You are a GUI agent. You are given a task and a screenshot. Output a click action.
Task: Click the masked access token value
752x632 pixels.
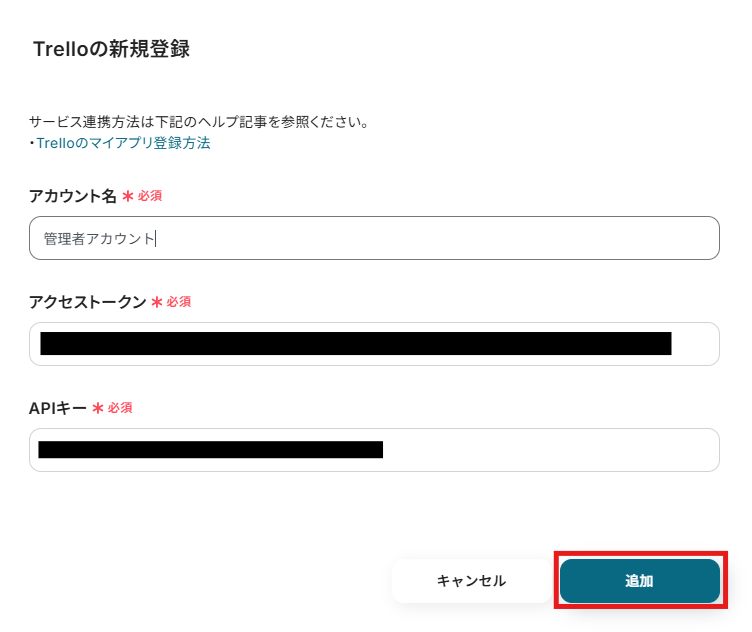pyautogui.click(x=355, y=344)
